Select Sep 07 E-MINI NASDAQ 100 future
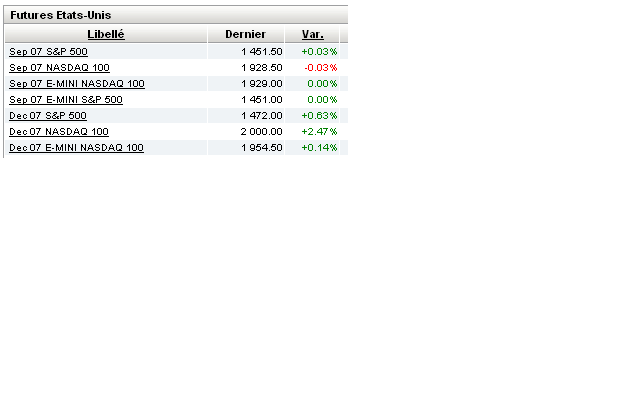This screenshot has height=400, width=640. 76,83
